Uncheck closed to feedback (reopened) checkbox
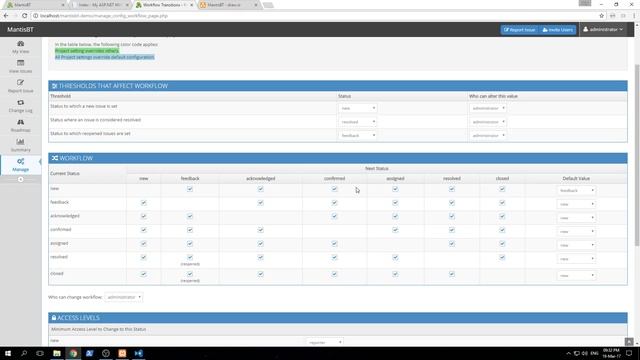Screen dimensions: 640x360 coord(190,274)
